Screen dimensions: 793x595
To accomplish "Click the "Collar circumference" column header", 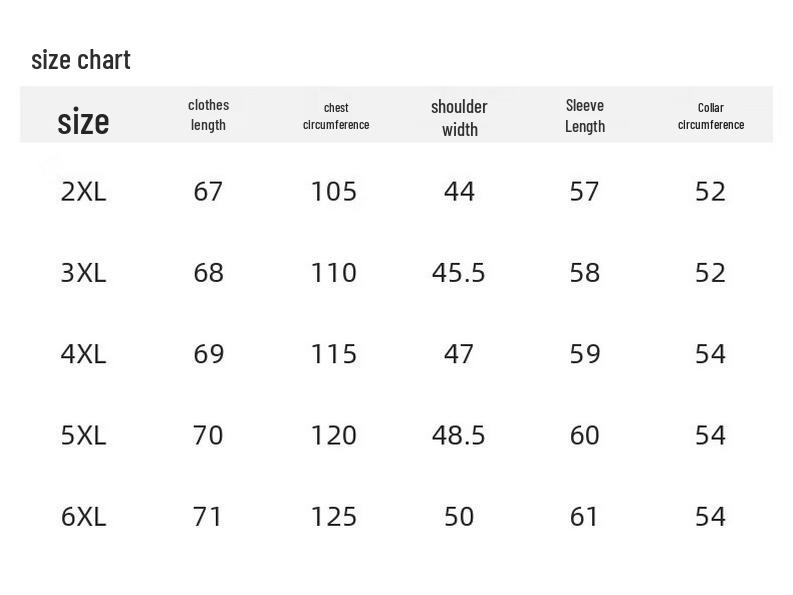I will [711, 116].
